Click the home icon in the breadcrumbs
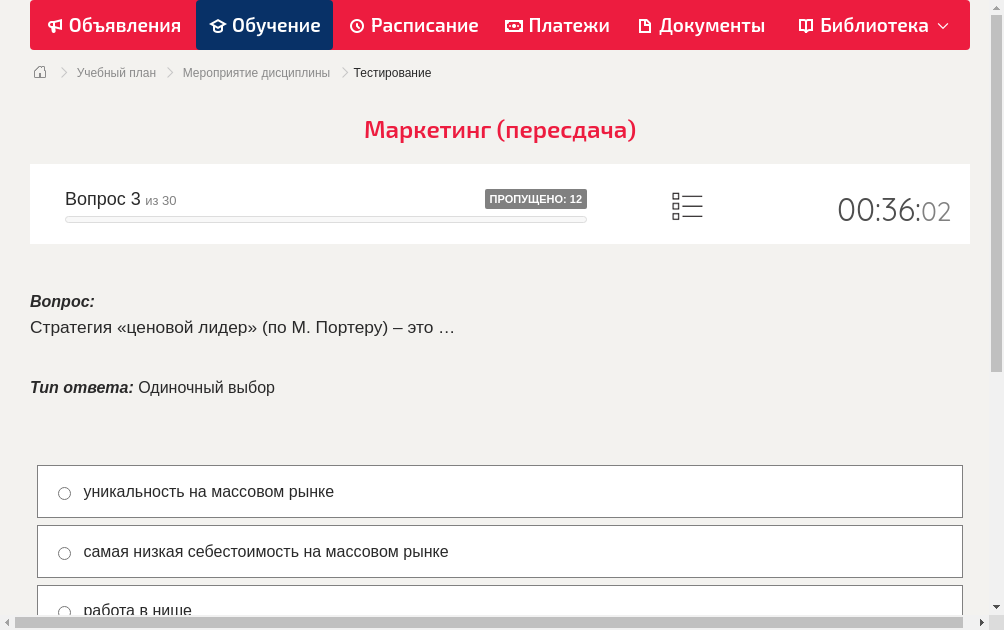 [x=39, y=72]
